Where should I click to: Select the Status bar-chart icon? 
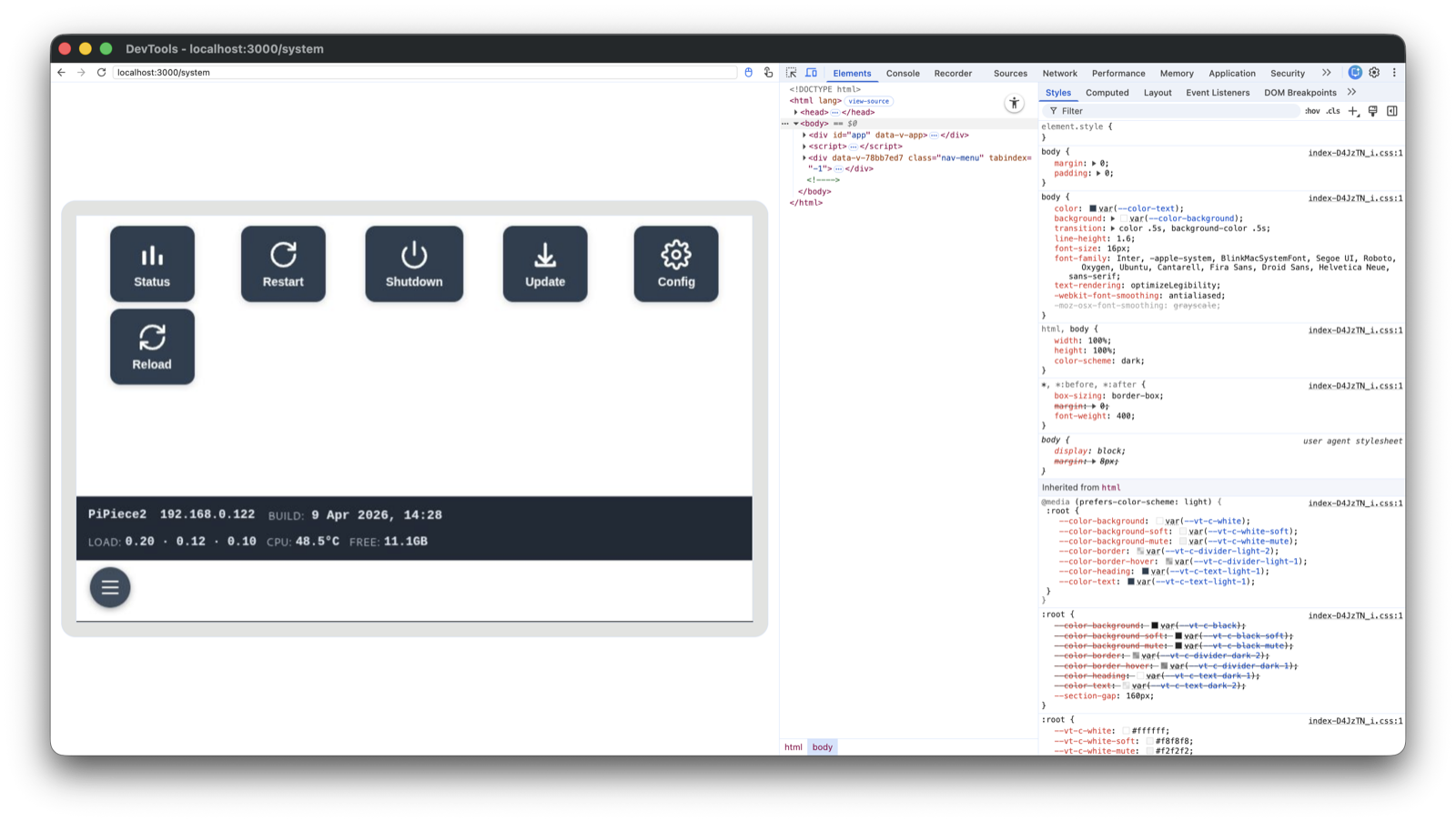point(152,254)
